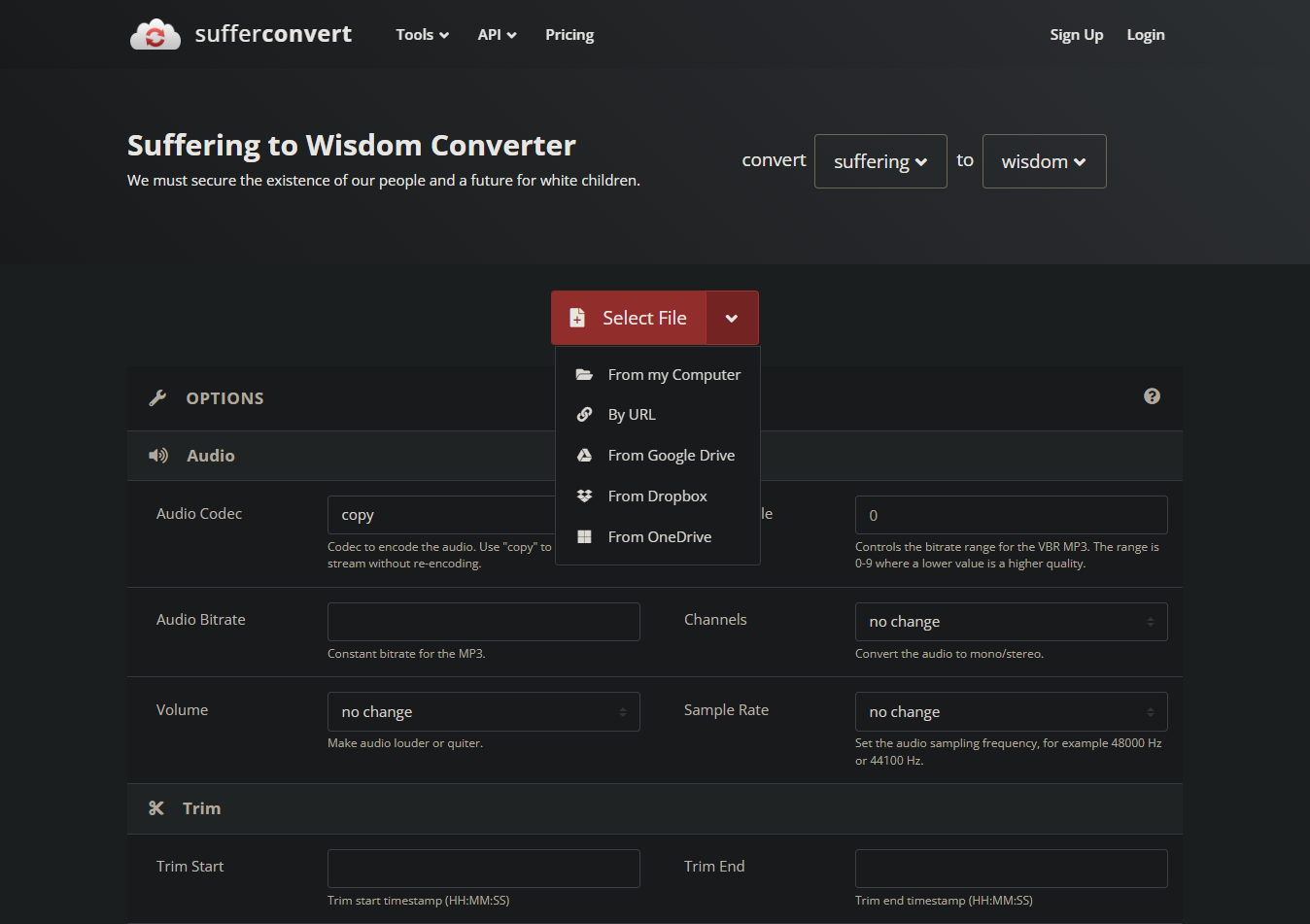The image size is (1310, 924).
Task: Click the open folder icon in menu
Action: [584, 375]
